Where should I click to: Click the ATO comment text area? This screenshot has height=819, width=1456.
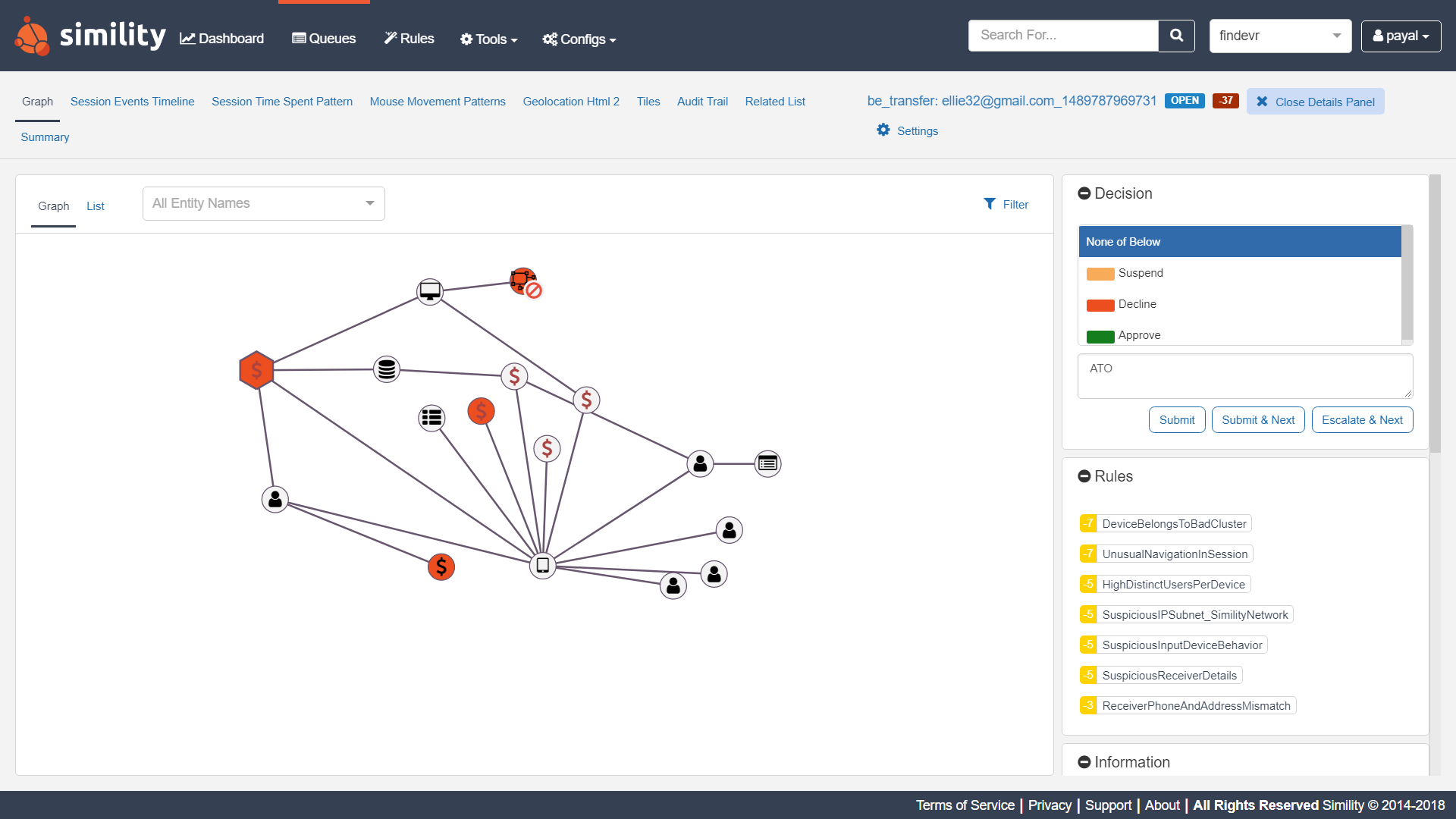1244,376
